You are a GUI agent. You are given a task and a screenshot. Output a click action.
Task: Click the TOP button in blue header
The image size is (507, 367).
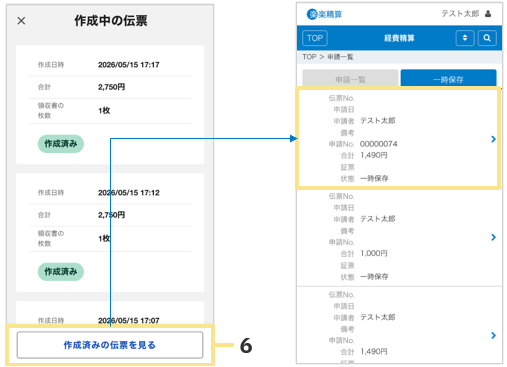pyautogui.click(x=315, y=38)
